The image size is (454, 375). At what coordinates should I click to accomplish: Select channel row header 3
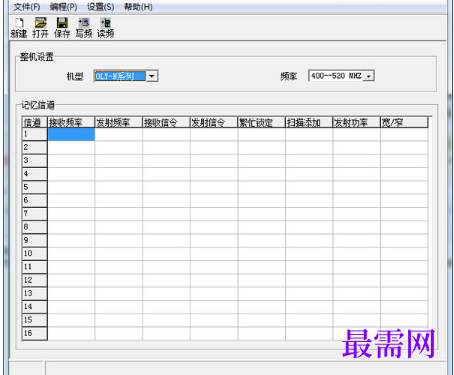point(35,161)
